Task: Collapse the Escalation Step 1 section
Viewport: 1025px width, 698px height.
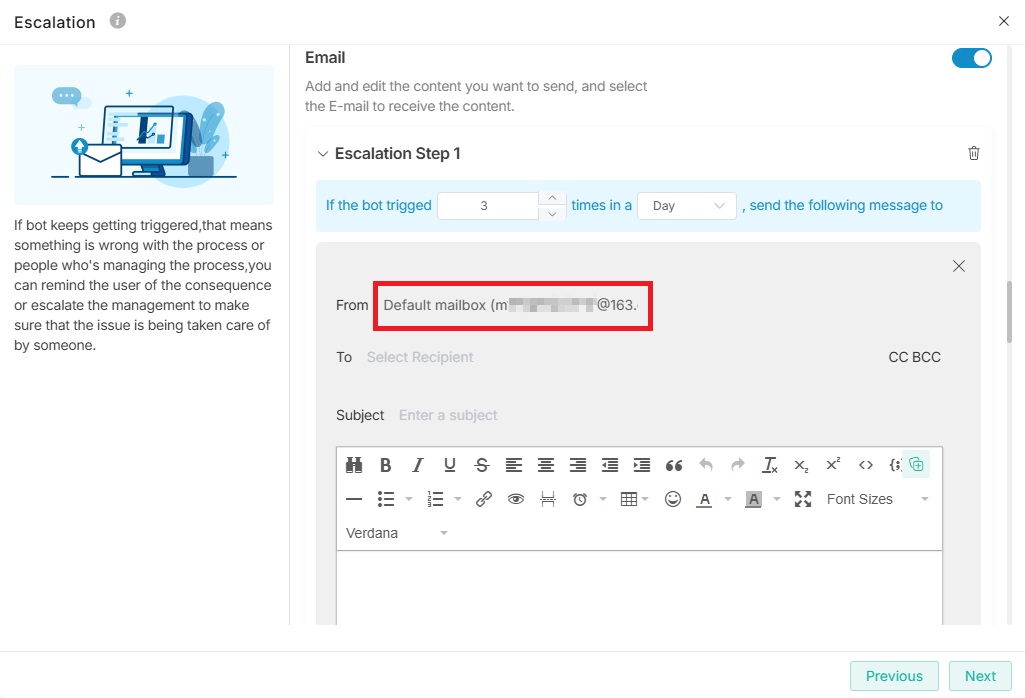Action: tap(323, 153)
